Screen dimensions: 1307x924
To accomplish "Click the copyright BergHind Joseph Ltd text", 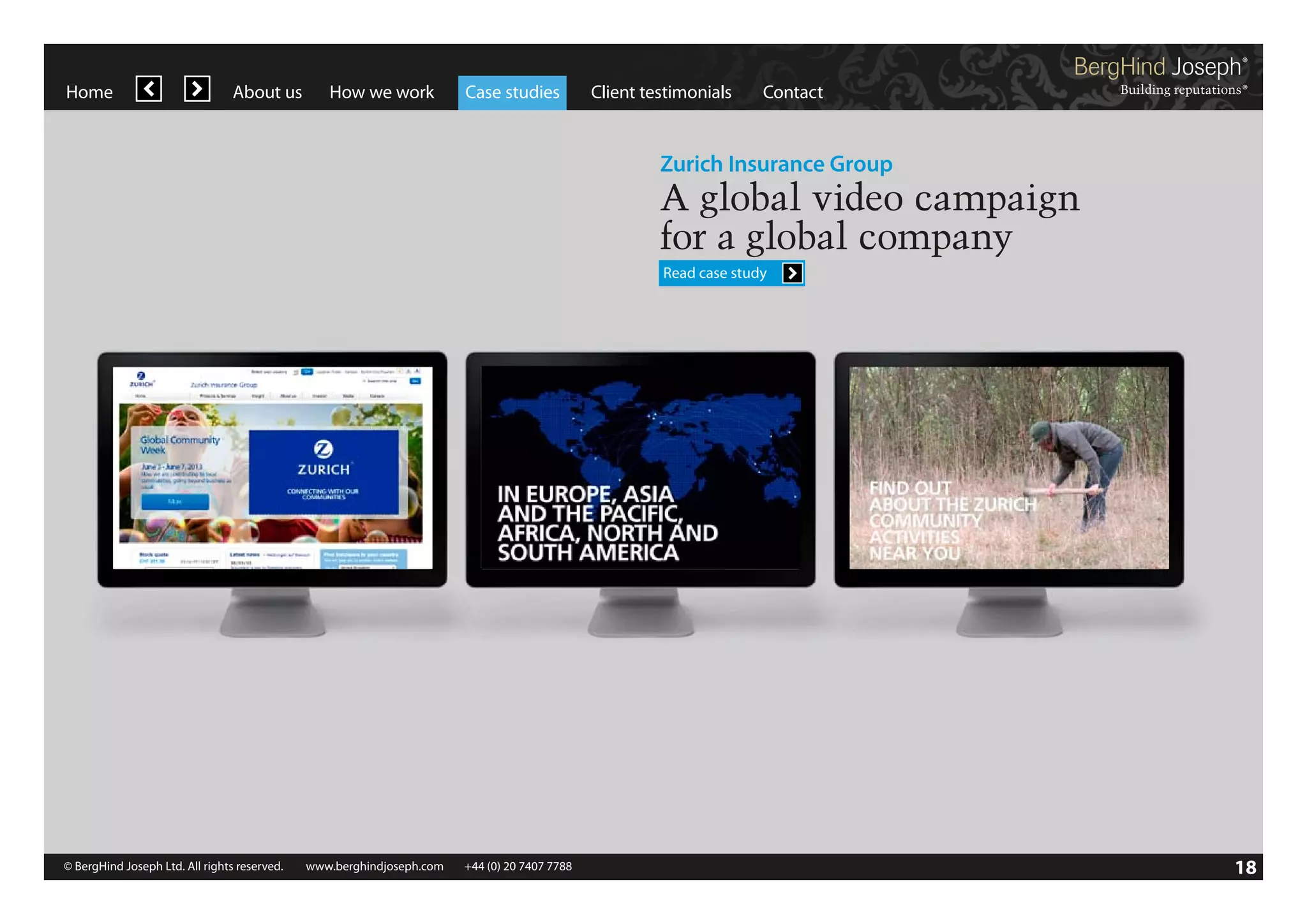I will coord(173,867).
